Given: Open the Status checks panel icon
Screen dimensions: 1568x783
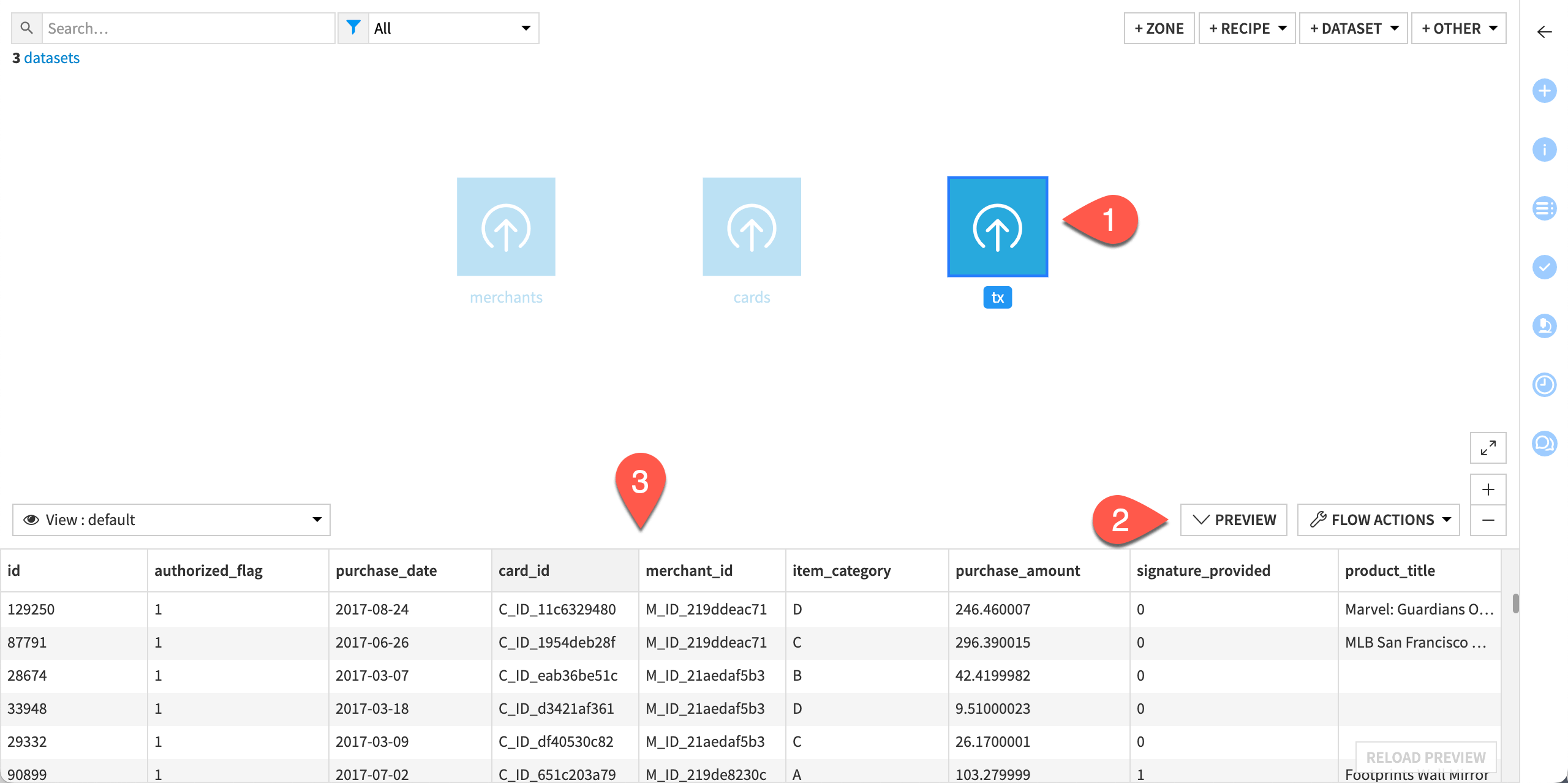Looking at the screenshot, I should (1545, 267).
